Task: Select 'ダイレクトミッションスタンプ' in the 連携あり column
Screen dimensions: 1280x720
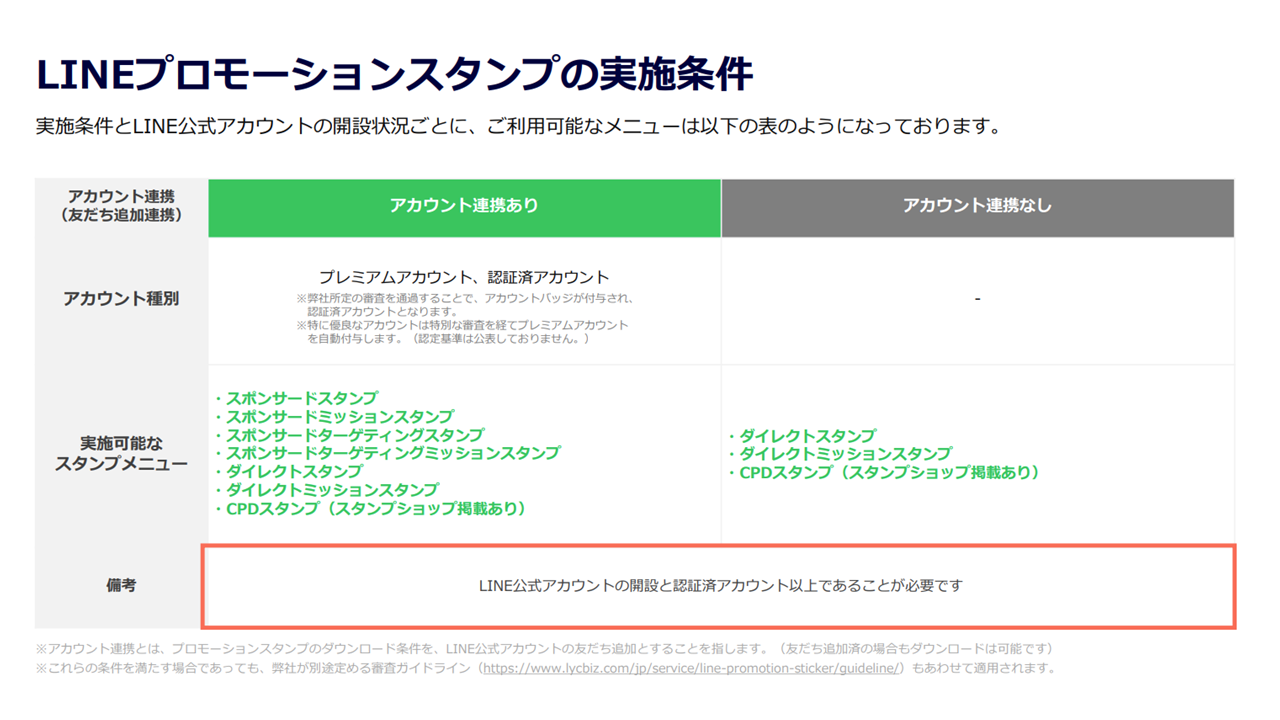Action: coord(327,490)
